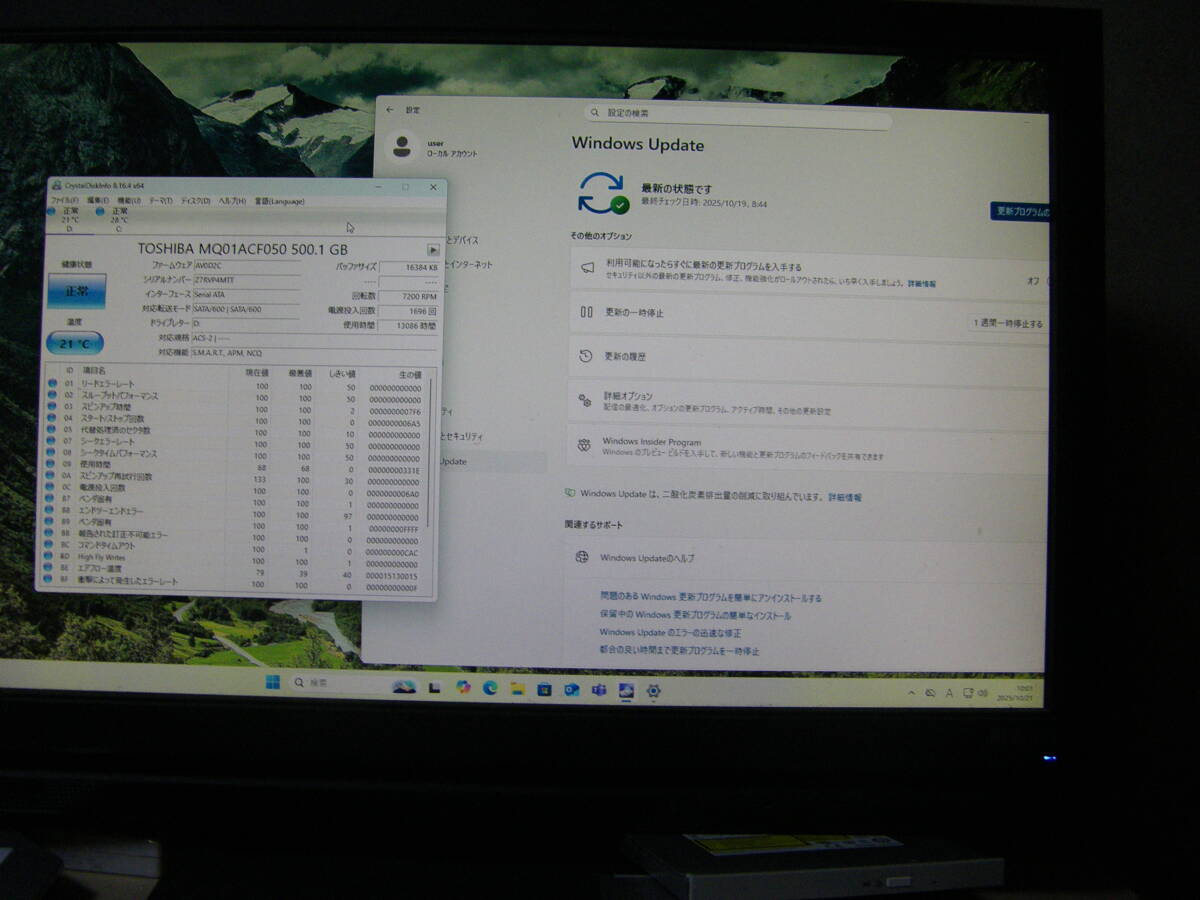The width and height of the screenshot is (1200, 900).
Task: Click the gears icon beside 詳細オプション
Action: point(585,401)
